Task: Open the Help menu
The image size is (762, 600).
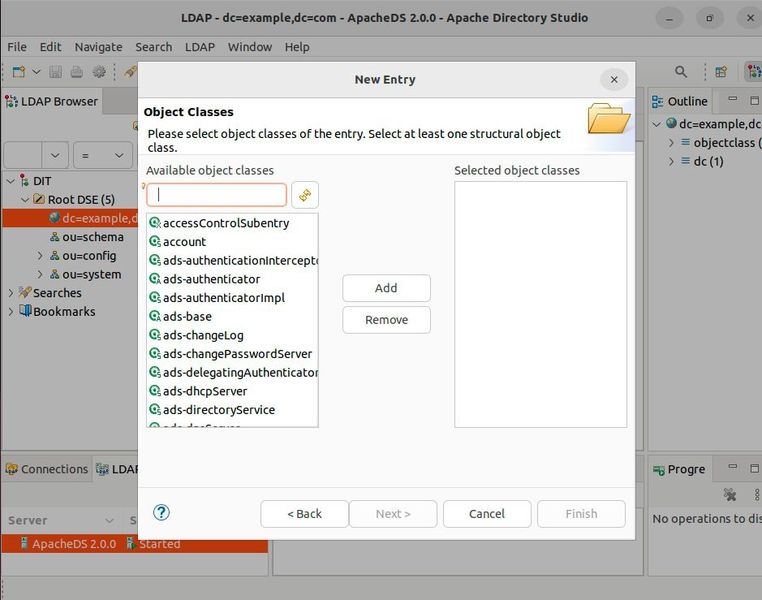Action: [297, 47]
